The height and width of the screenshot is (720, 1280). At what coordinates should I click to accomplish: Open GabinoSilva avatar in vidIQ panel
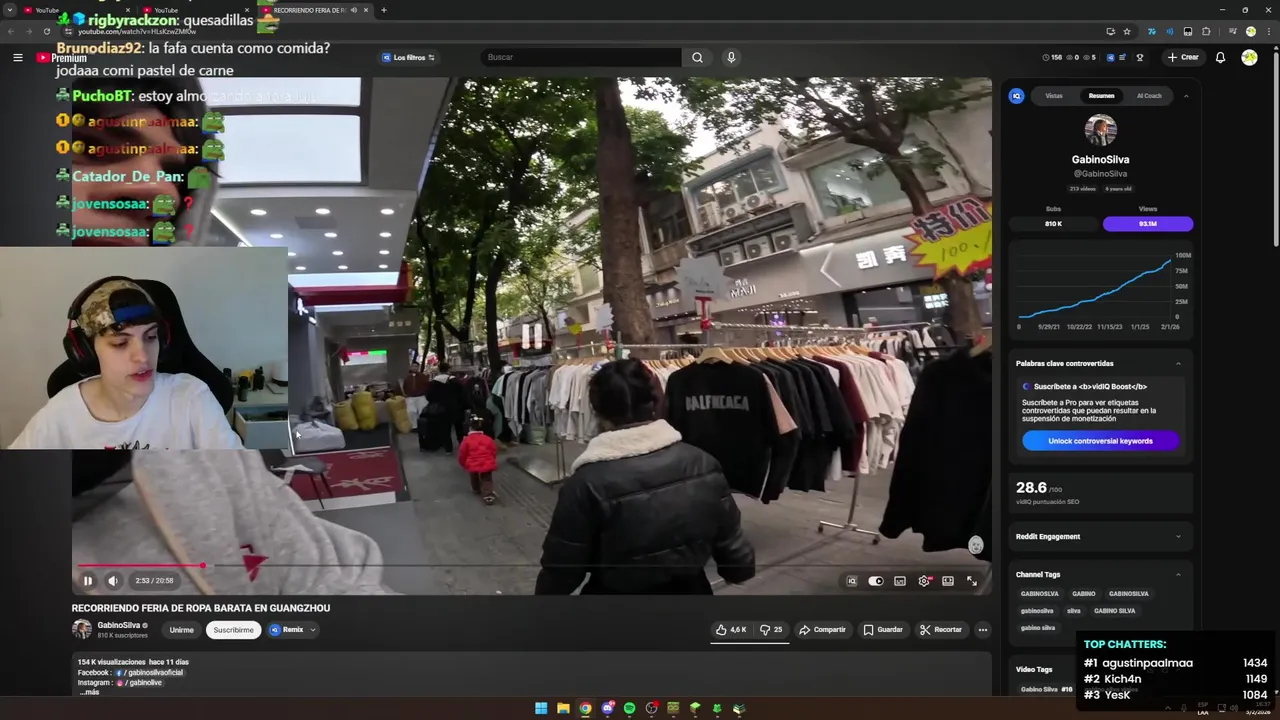1100,130
